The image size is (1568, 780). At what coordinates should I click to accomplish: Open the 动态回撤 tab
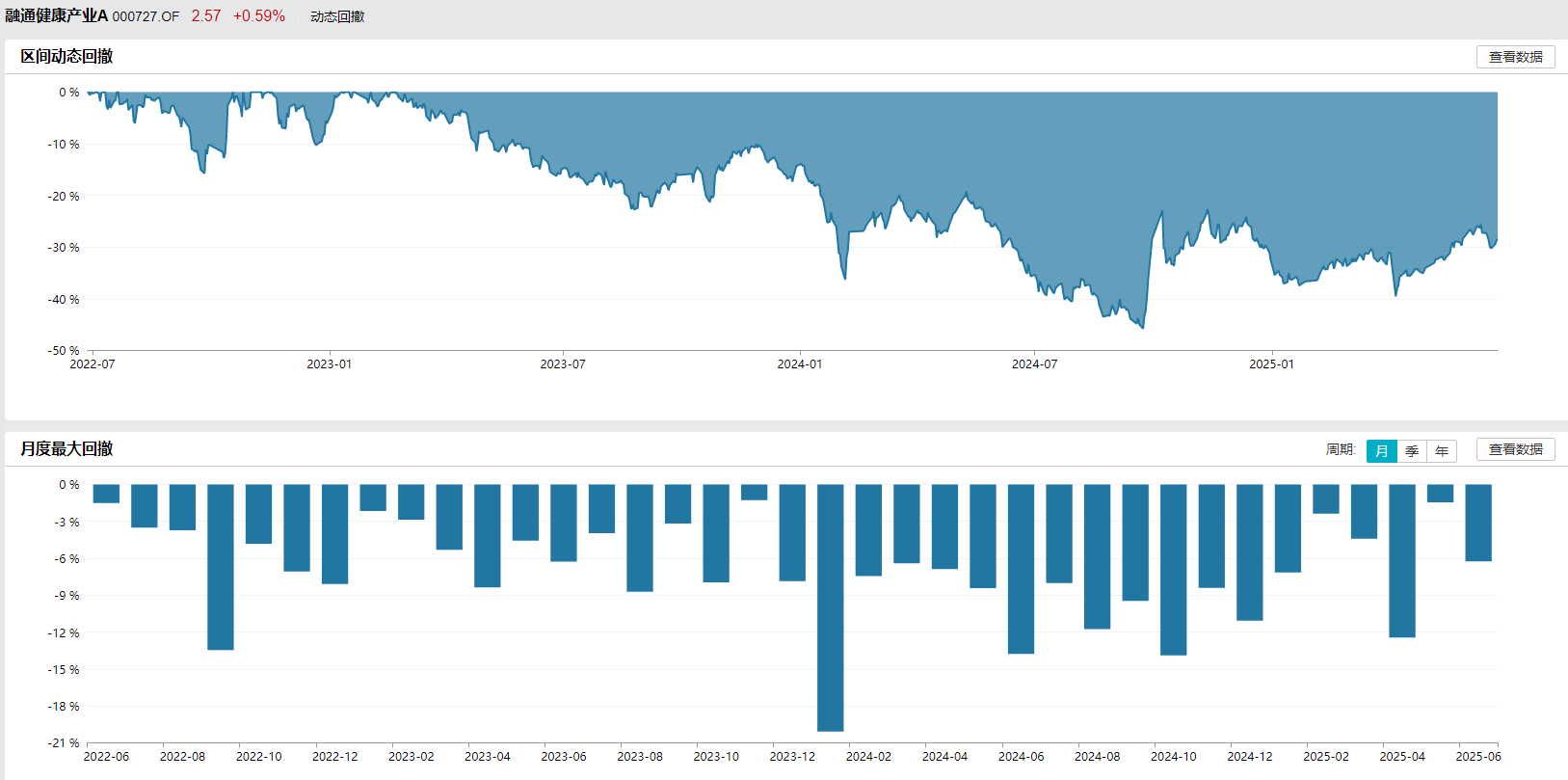(x=337, y=16)
